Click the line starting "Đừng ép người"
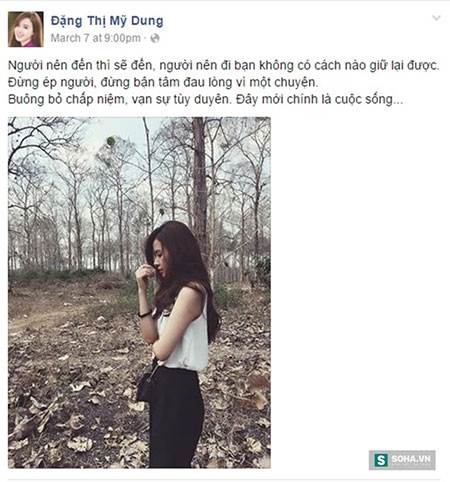The image size is (450, 482). click(163, 82)
